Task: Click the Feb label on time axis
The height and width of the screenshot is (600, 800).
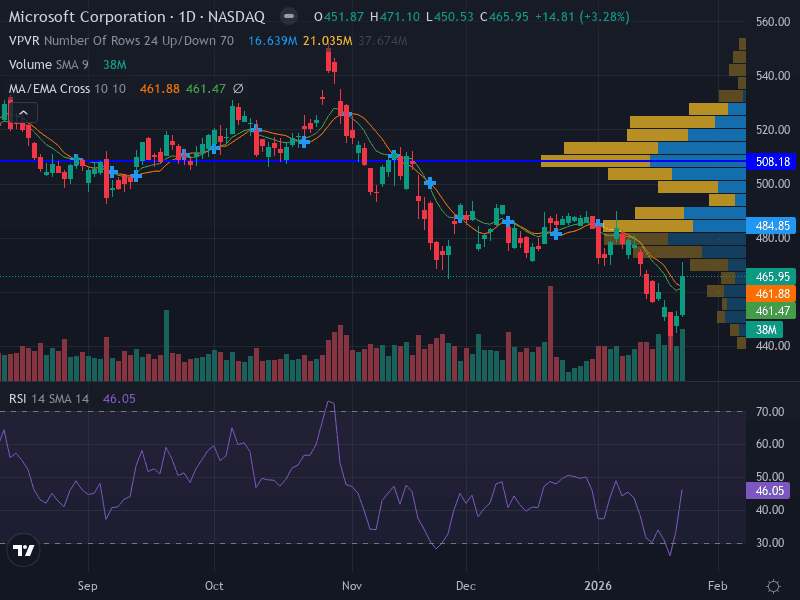Action: [718, 586]
